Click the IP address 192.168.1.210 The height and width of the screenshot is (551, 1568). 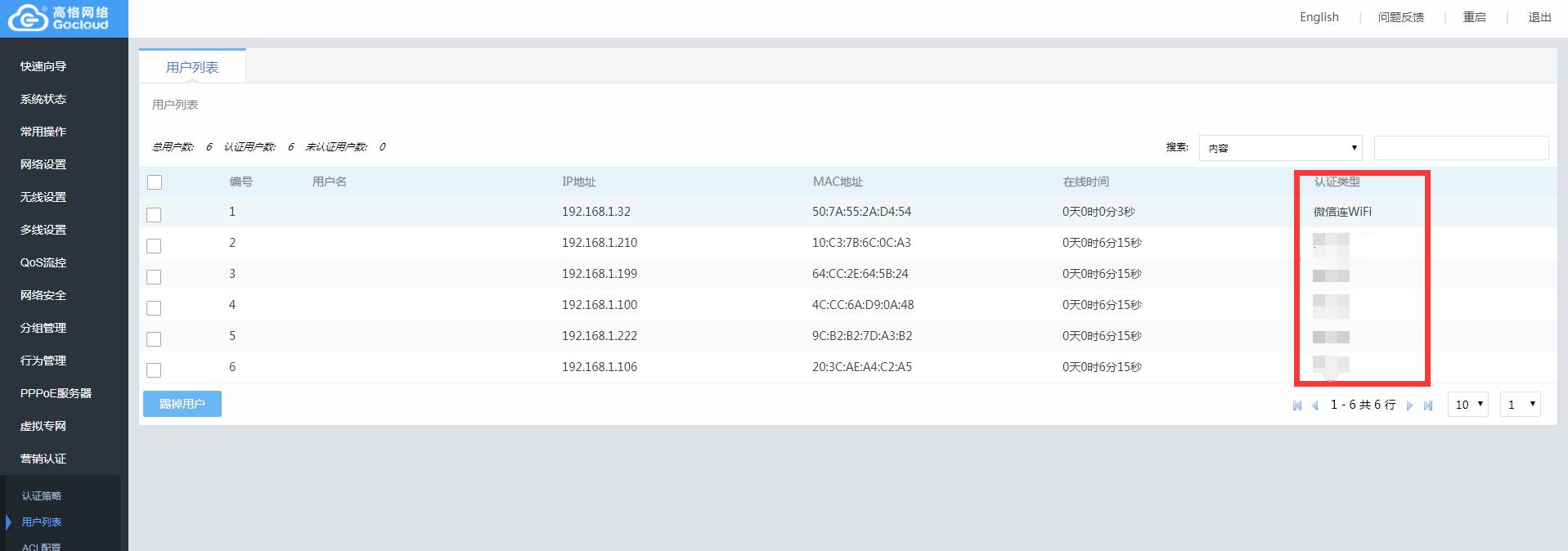(600, 243)
